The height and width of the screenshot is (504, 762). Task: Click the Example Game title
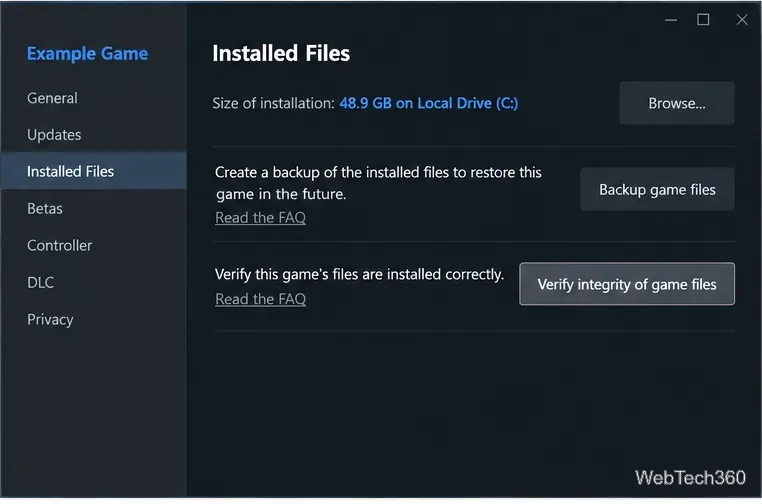point(87,53)
